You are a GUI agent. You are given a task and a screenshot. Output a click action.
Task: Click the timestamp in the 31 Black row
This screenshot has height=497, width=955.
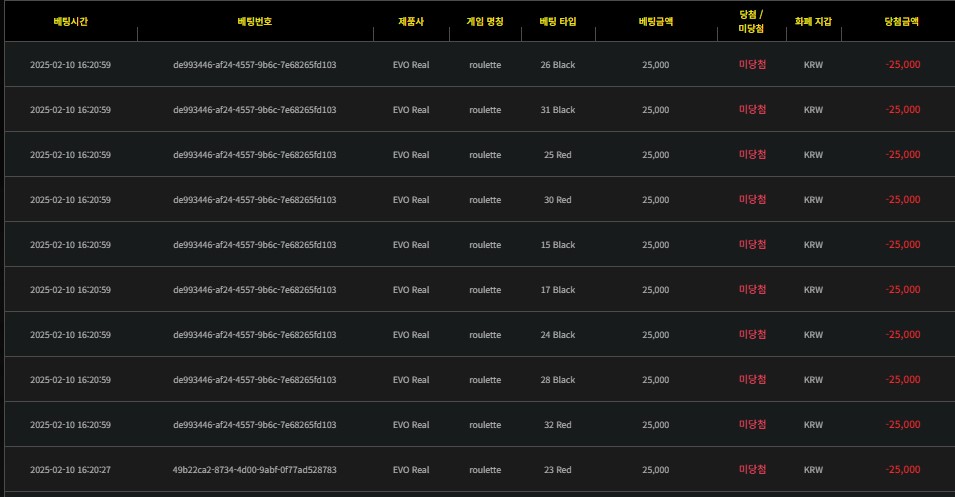tap(71, 110)
